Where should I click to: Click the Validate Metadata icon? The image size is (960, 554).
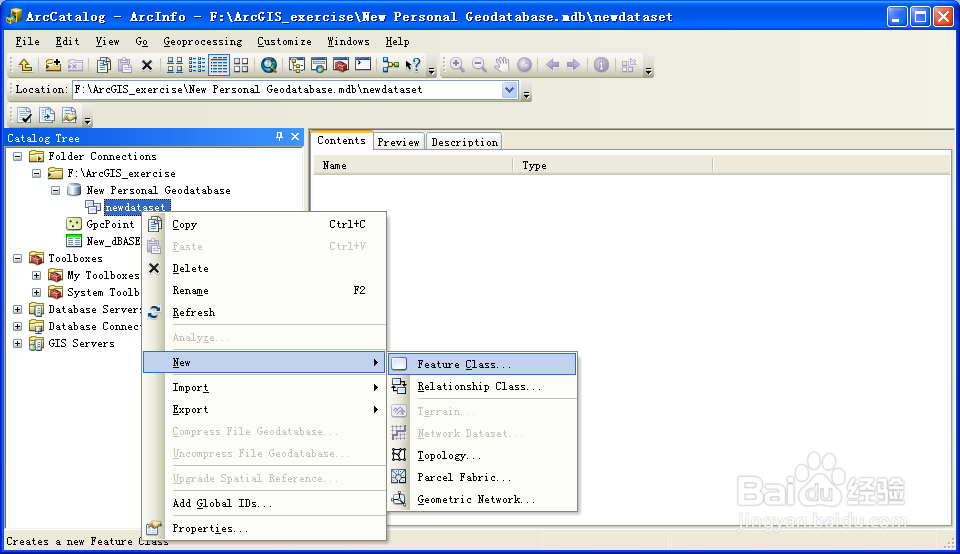click(x=24, y=115)
